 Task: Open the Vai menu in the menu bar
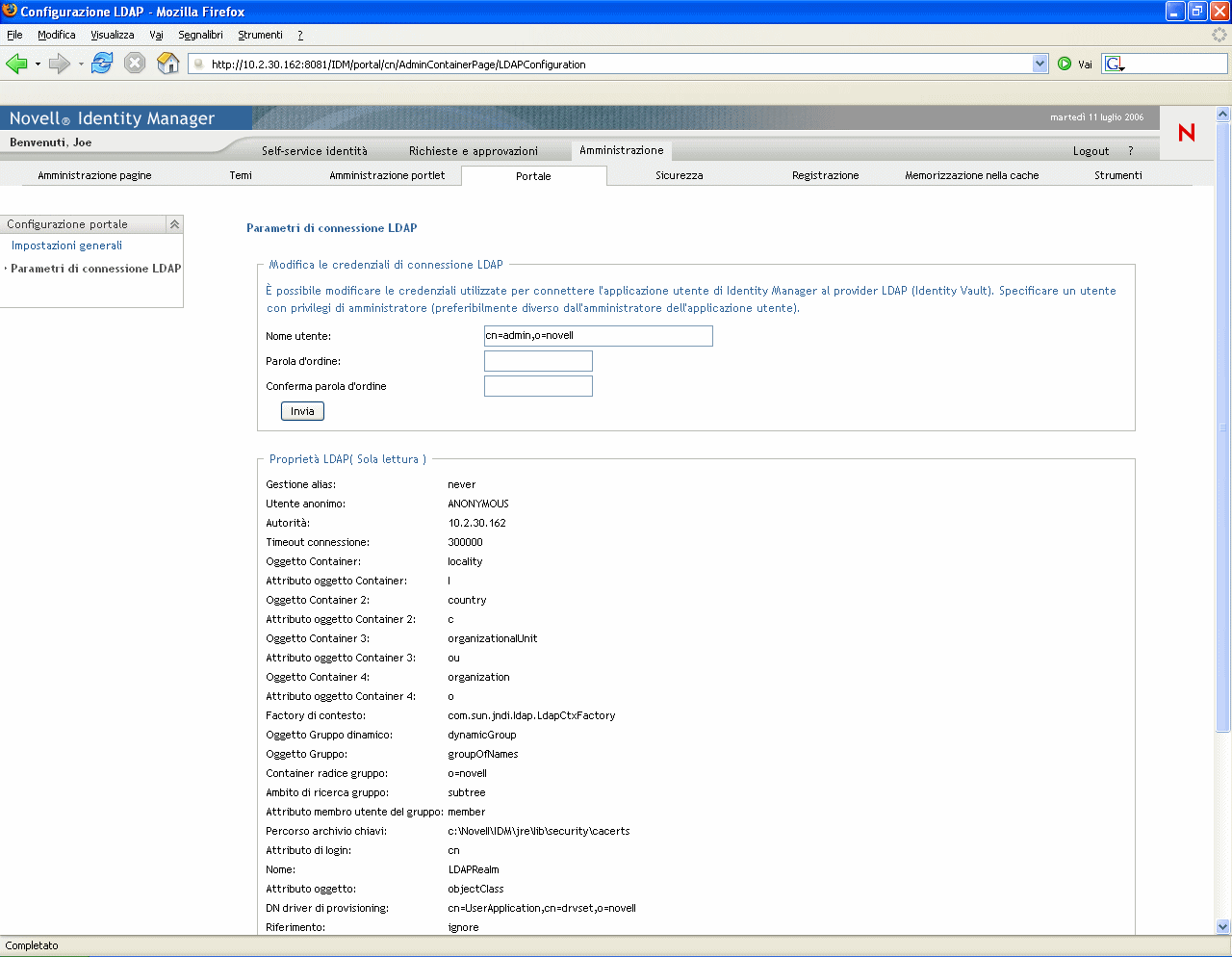pos(156,35)
